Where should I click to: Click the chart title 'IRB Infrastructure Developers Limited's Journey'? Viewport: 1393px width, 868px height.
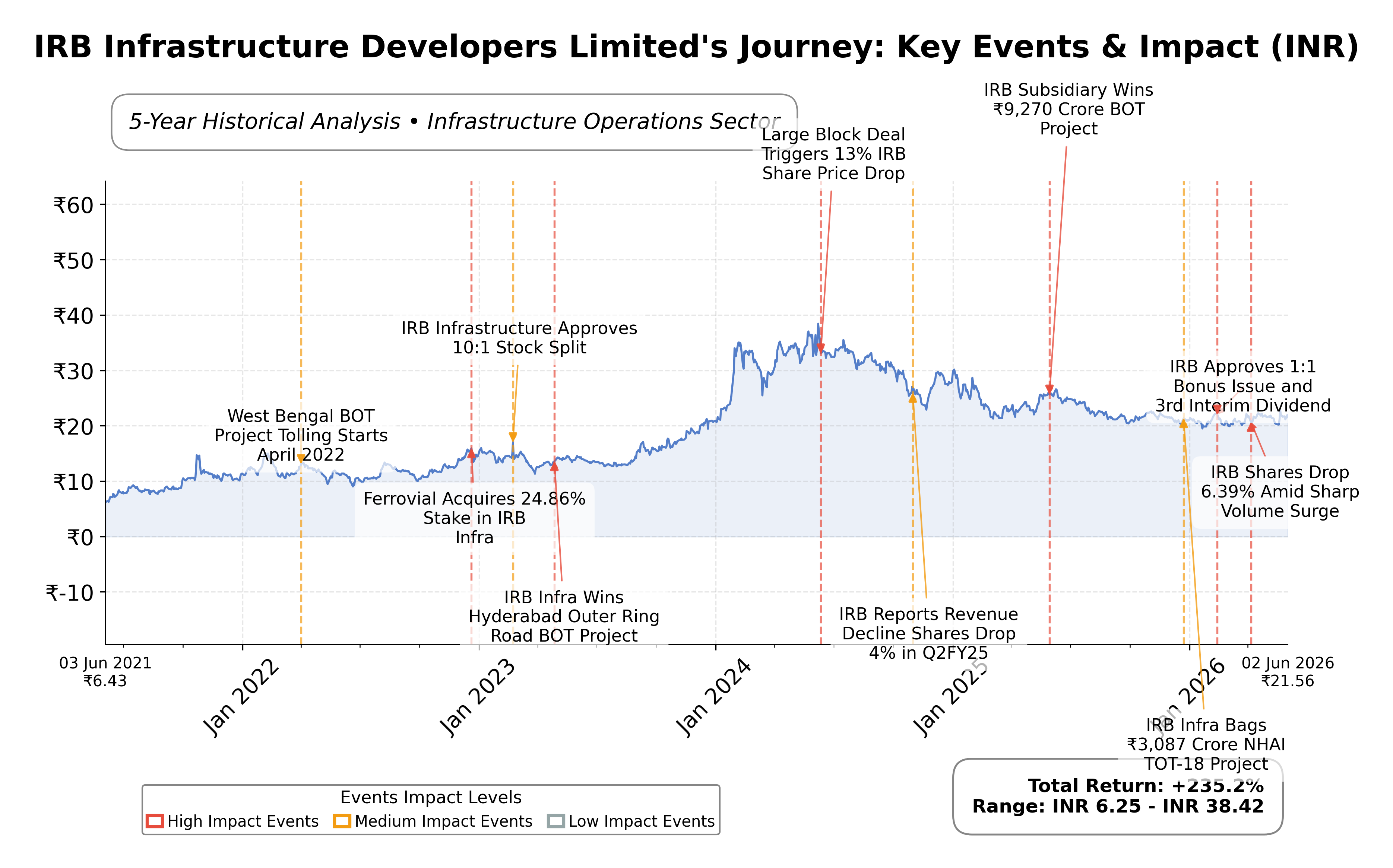(697, 47)
